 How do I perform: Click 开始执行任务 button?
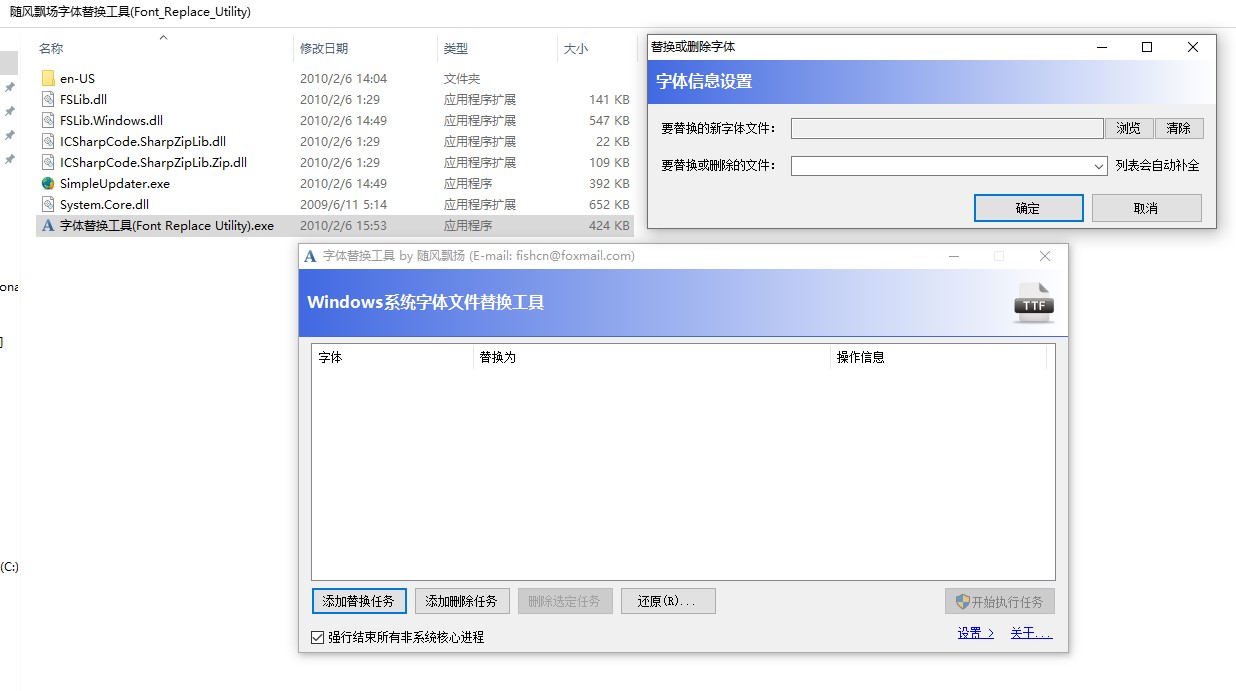click(x=1000, y=602)
